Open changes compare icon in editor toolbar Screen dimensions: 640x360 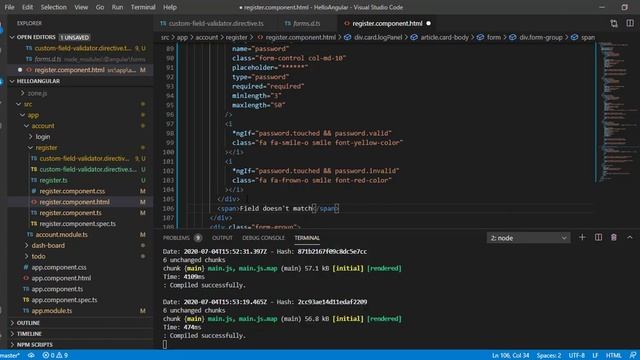[614, 23]
